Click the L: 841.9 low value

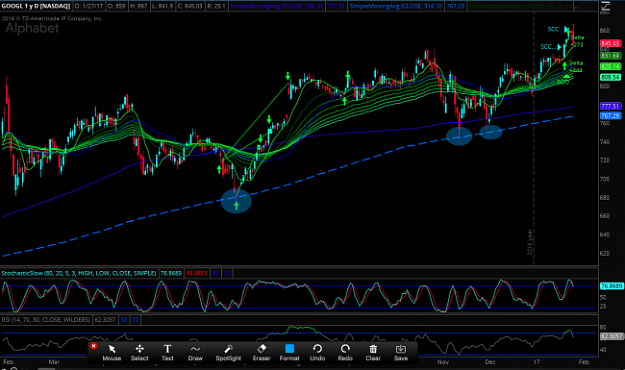coord(163,6)
